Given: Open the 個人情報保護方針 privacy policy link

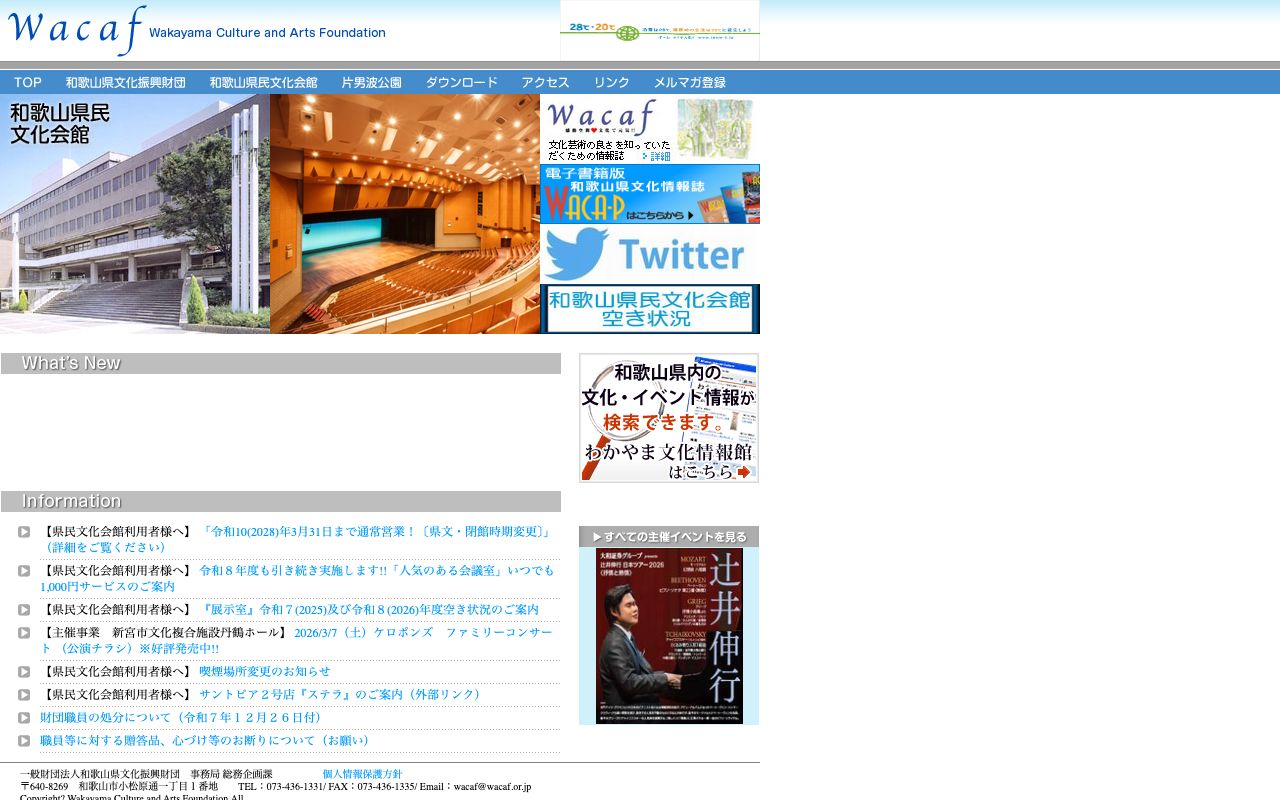Looking at the screenshot, I should 361,773.
